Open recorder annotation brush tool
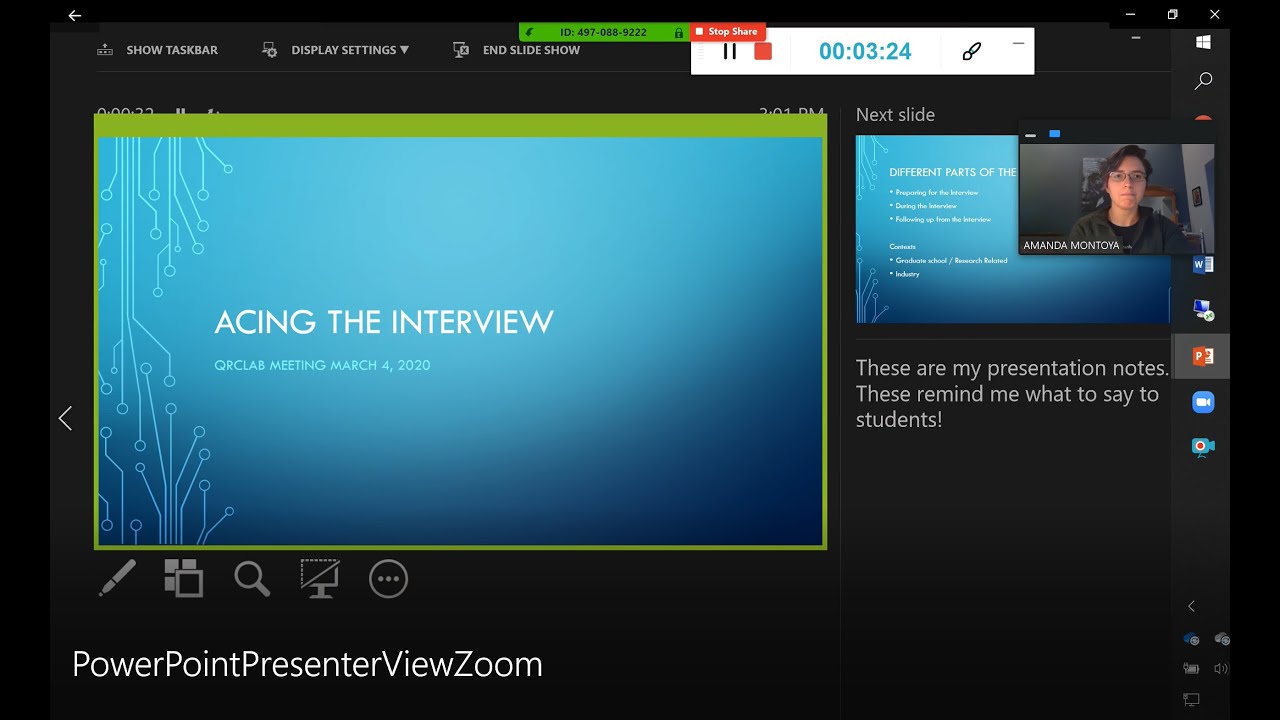1280x720 pixels. pyautogui.click(x=971, y=52)
